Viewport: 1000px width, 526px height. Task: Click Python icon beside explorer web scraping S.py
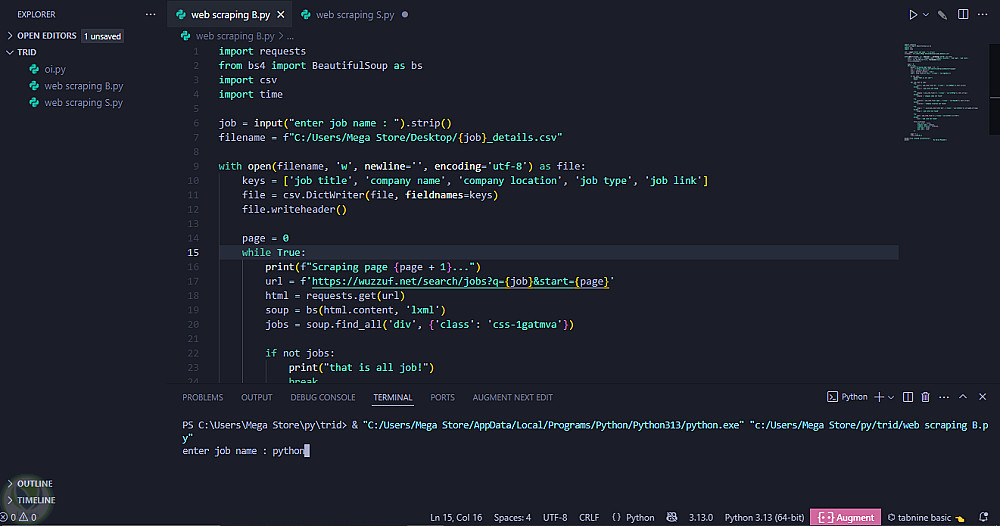[x=34, y=102]
